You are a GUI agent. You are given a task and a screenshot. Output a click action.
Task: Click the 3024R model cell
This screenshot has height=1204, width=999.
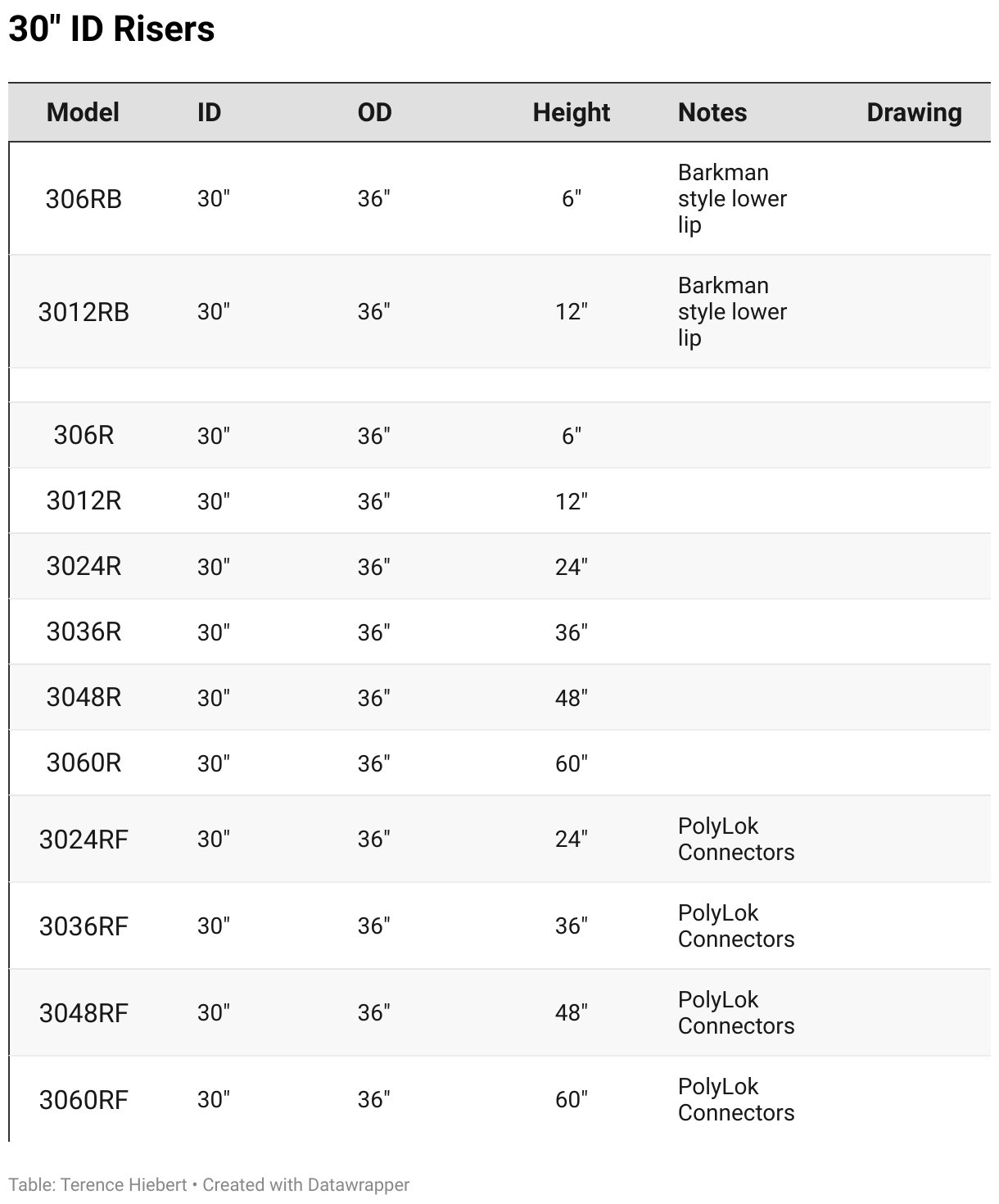point(84,566)
